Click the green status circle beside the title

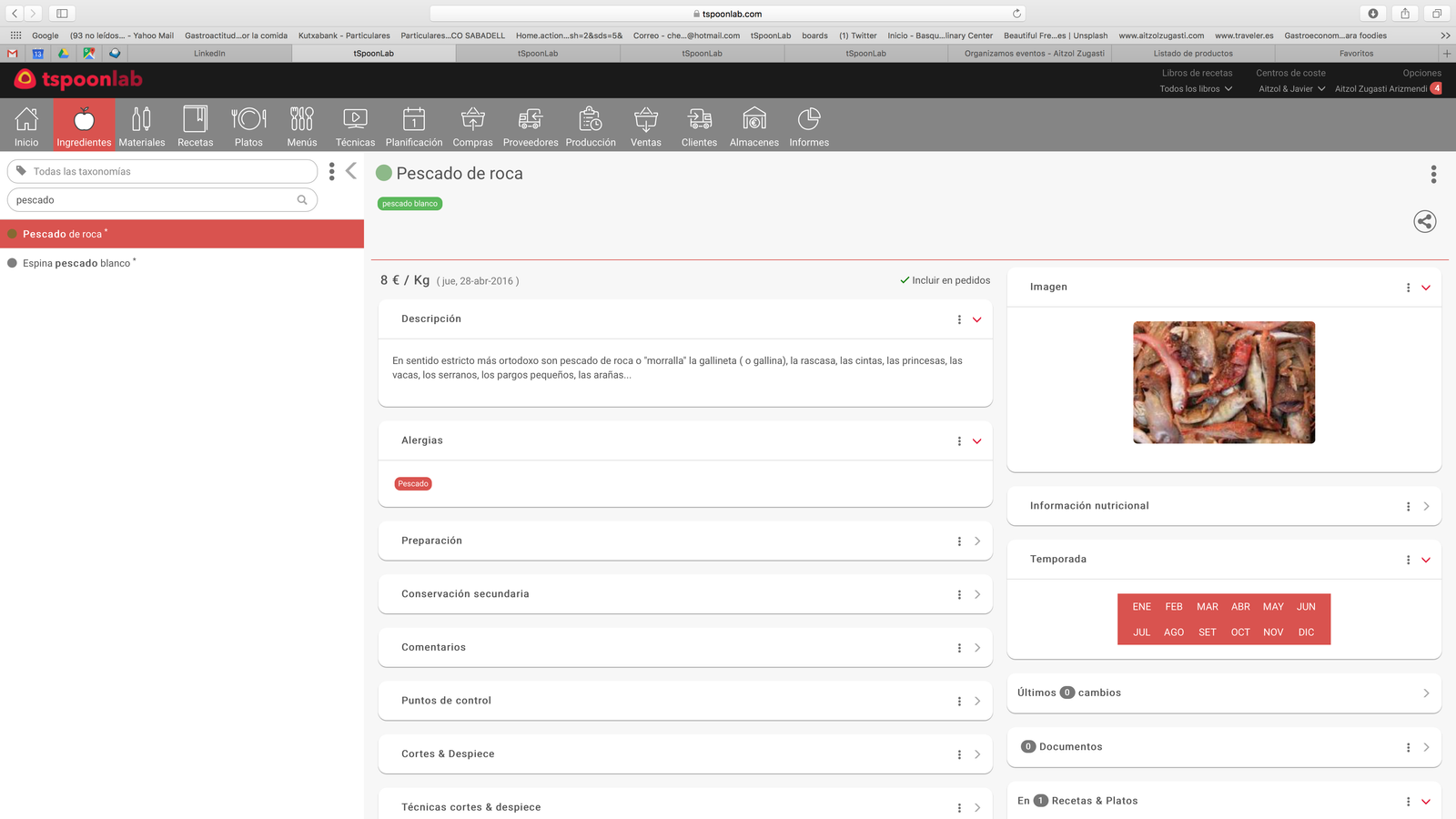(384, 173)
